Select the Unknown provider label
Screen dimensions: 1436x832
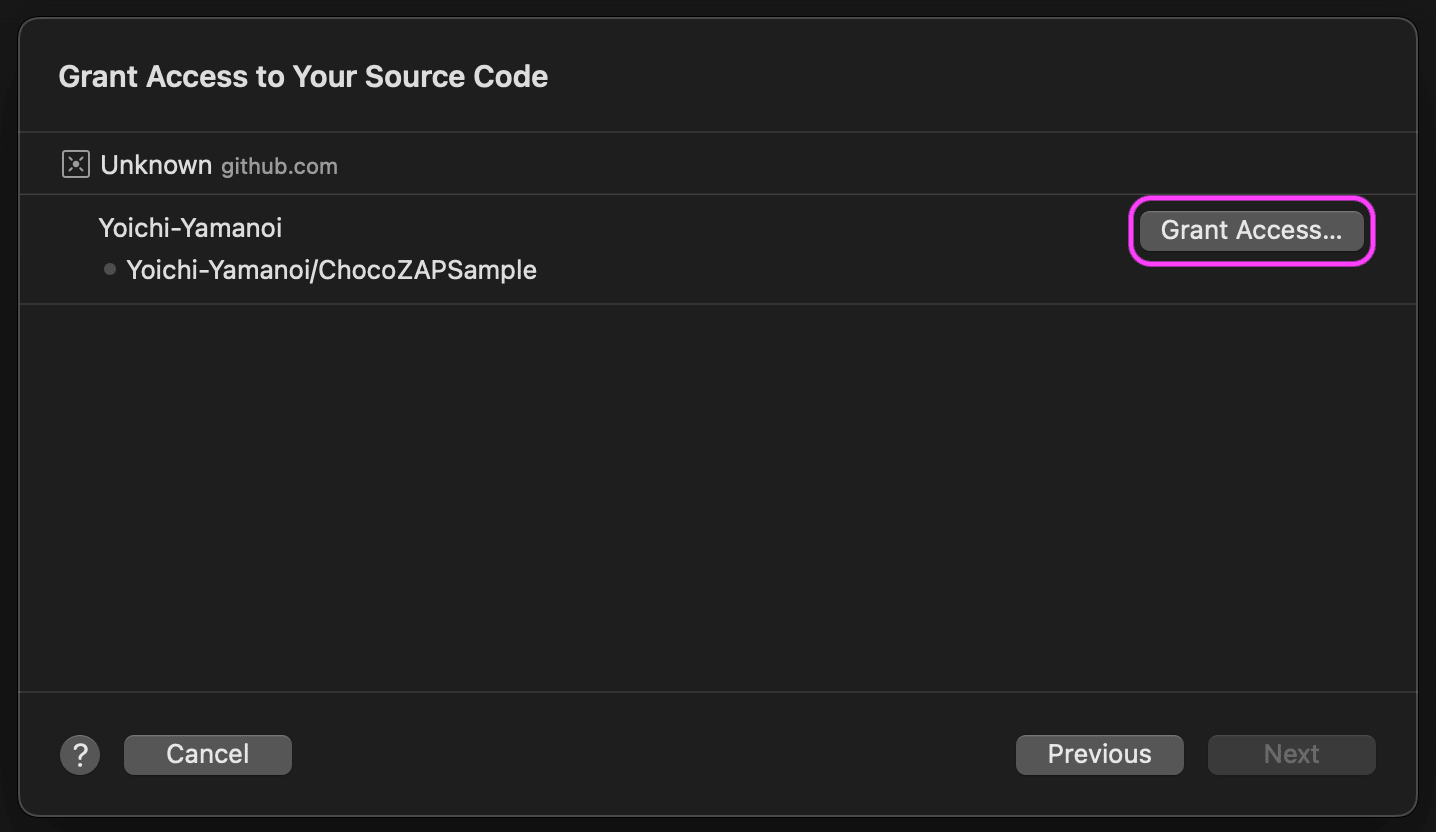click(156, 165)
